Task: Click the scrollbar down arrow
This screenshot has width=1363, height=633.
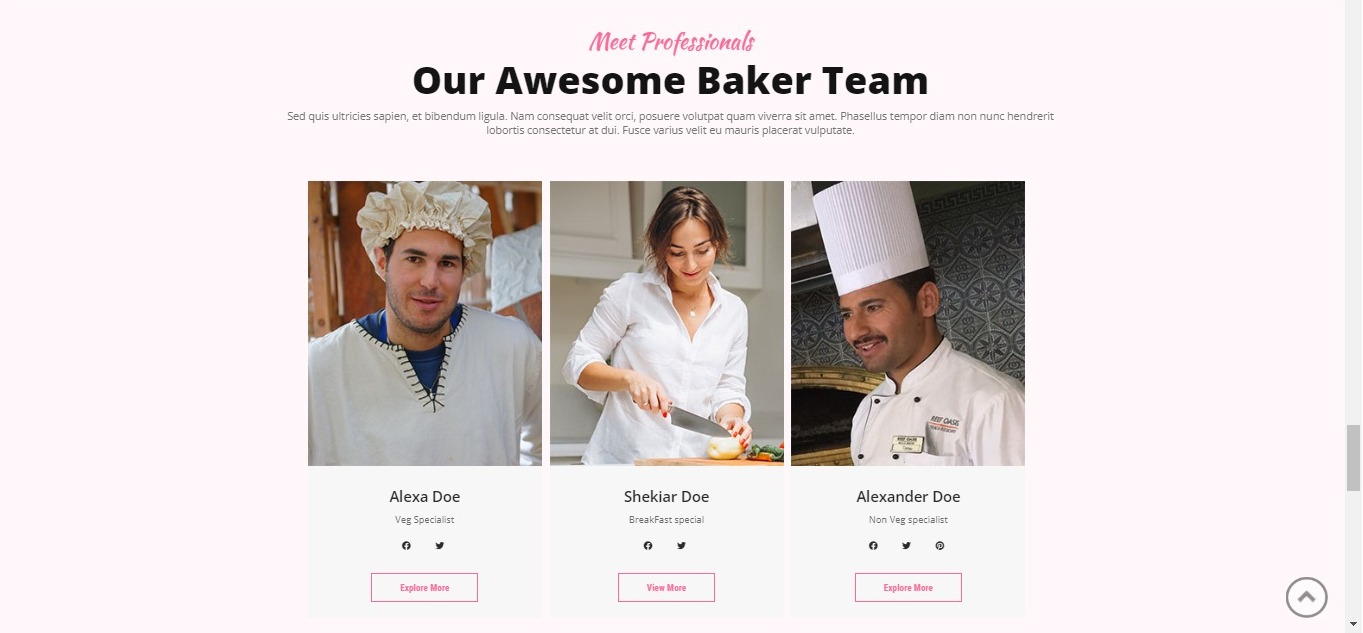Action: [1354, 625]
